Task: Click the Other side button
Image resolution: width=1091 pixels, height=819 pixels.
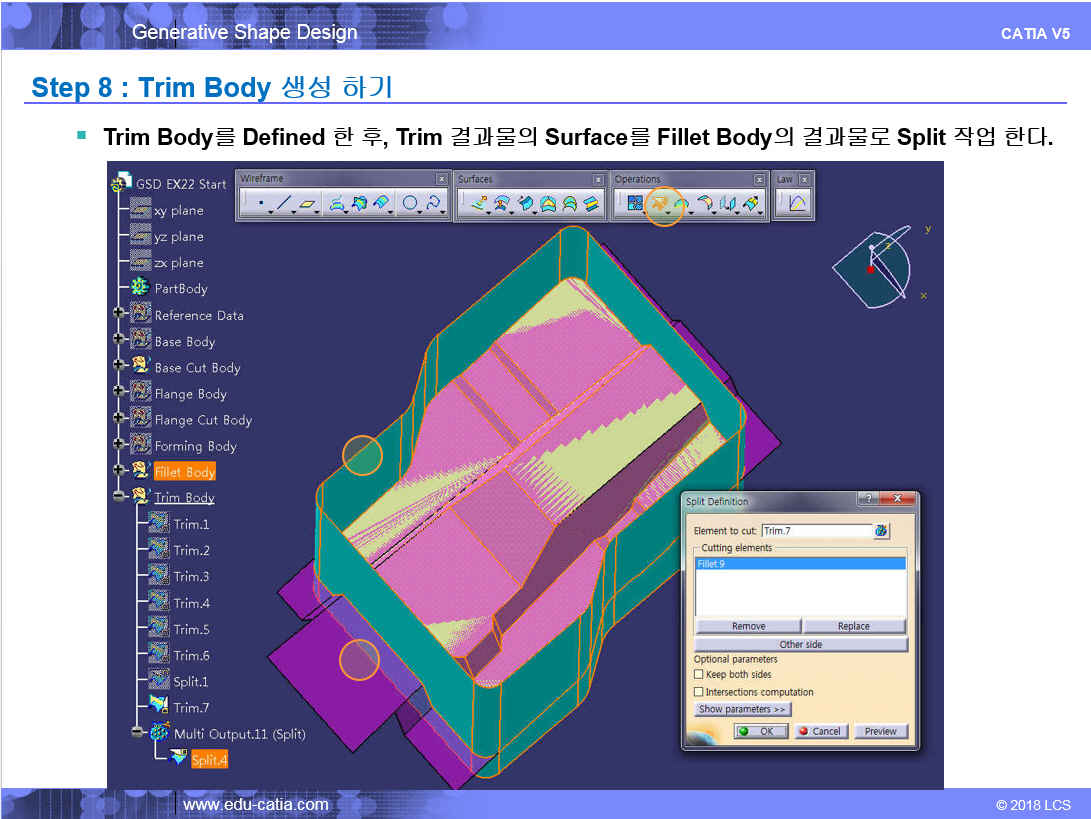Action: click(x=800, y=644)
